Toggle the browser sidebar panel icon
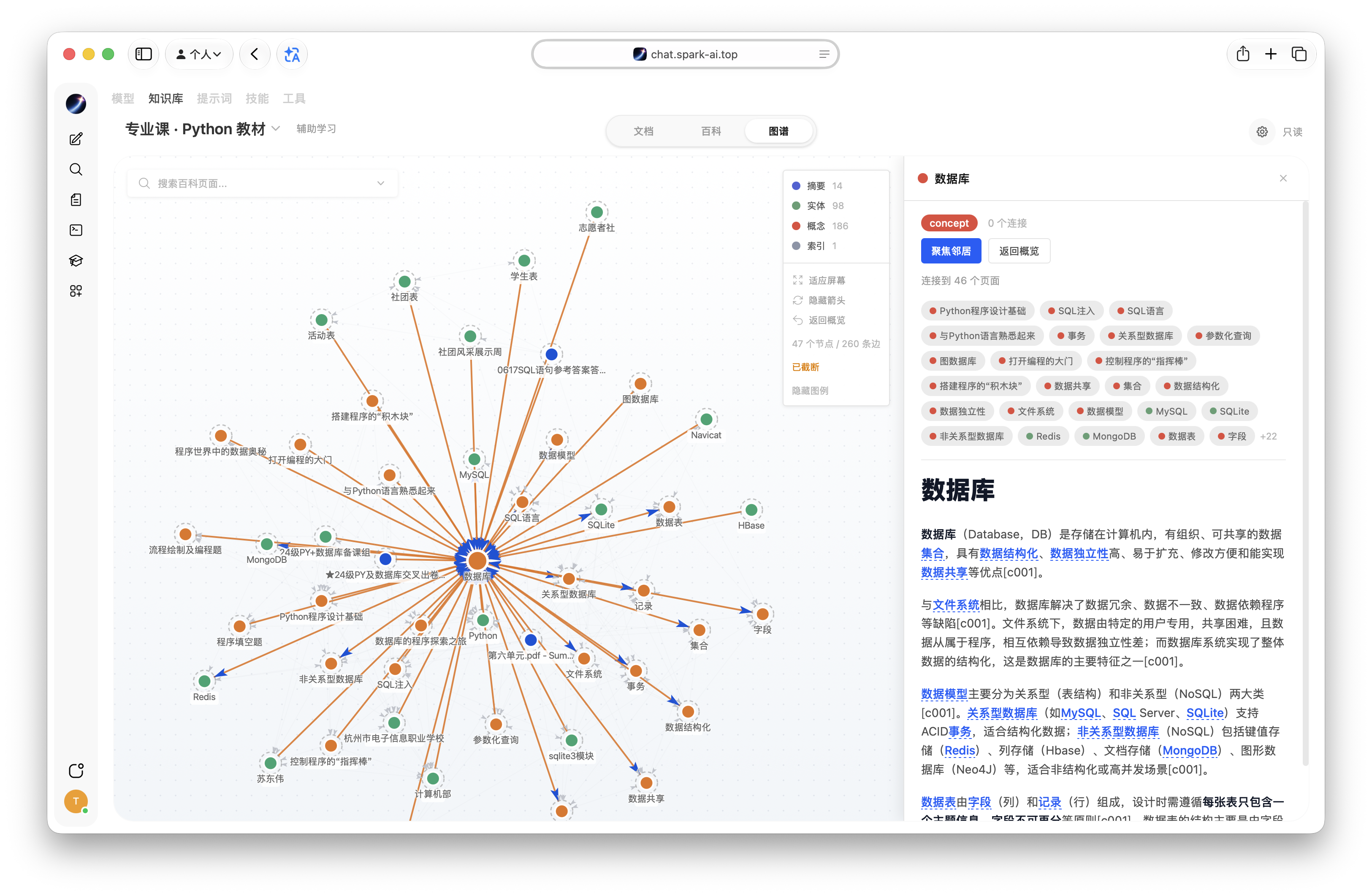The height and width of the screenshot is (896, 1372). click(144, 54)
